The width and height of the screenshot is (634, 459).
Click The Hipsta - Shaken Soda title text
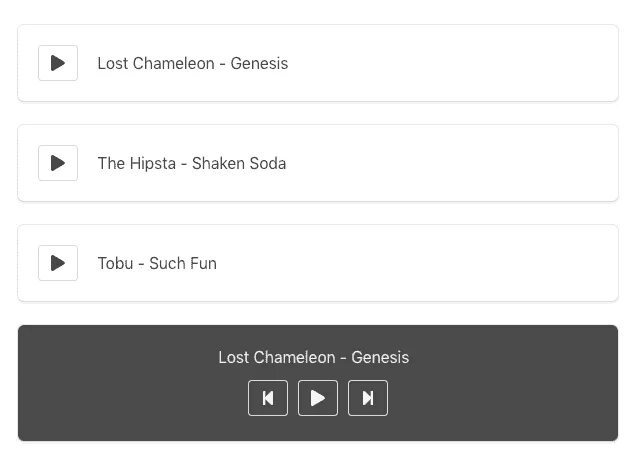(191, 164)
